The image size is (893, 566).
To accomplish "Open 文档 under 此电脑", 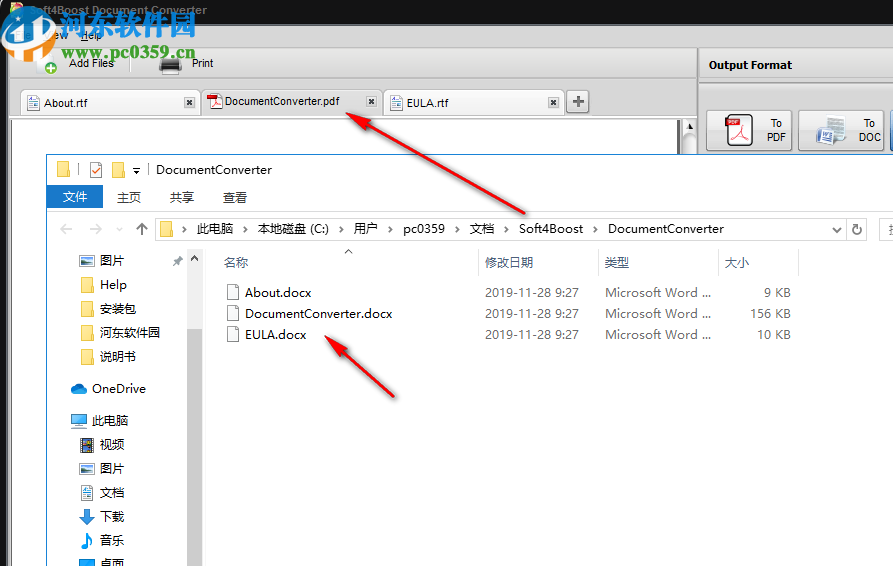I will pos(112,493).
